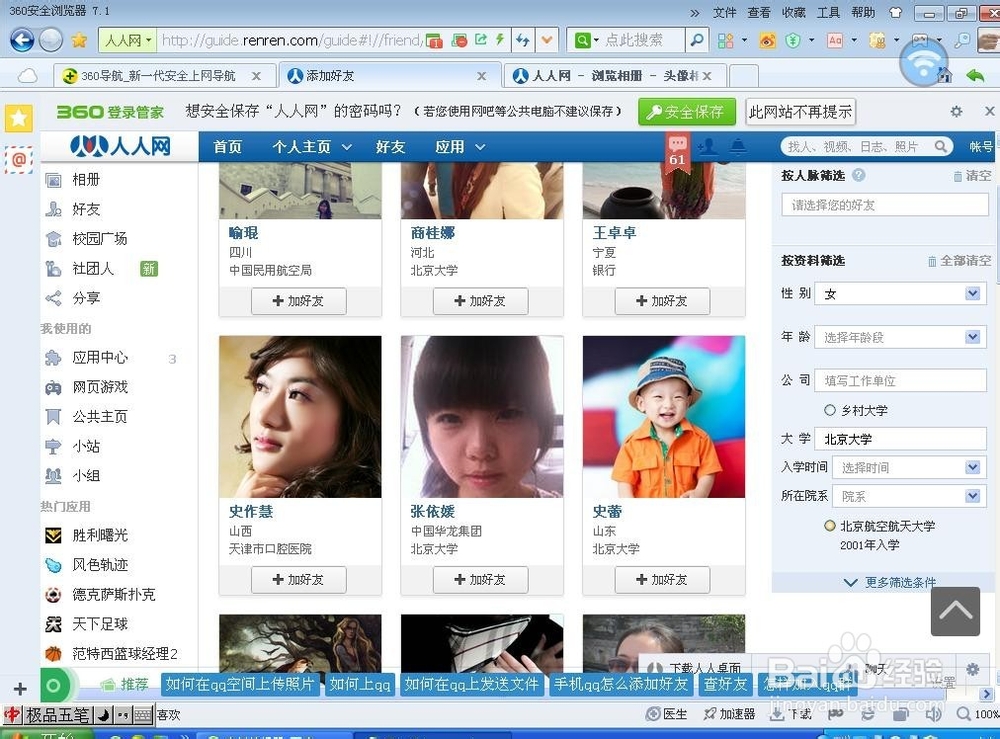Click the 公共主页 bookmark icon
The width and height of the screenshot is (1000, 739).
(x=53, y=417)
